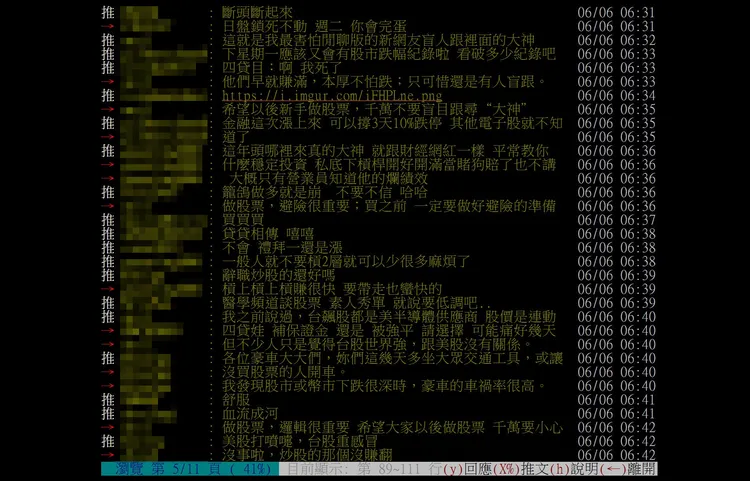This screenshot has height=481, width=750.
Task: Select the comment starting '金融這次漲上來'
Action: (x=392, y=124)
